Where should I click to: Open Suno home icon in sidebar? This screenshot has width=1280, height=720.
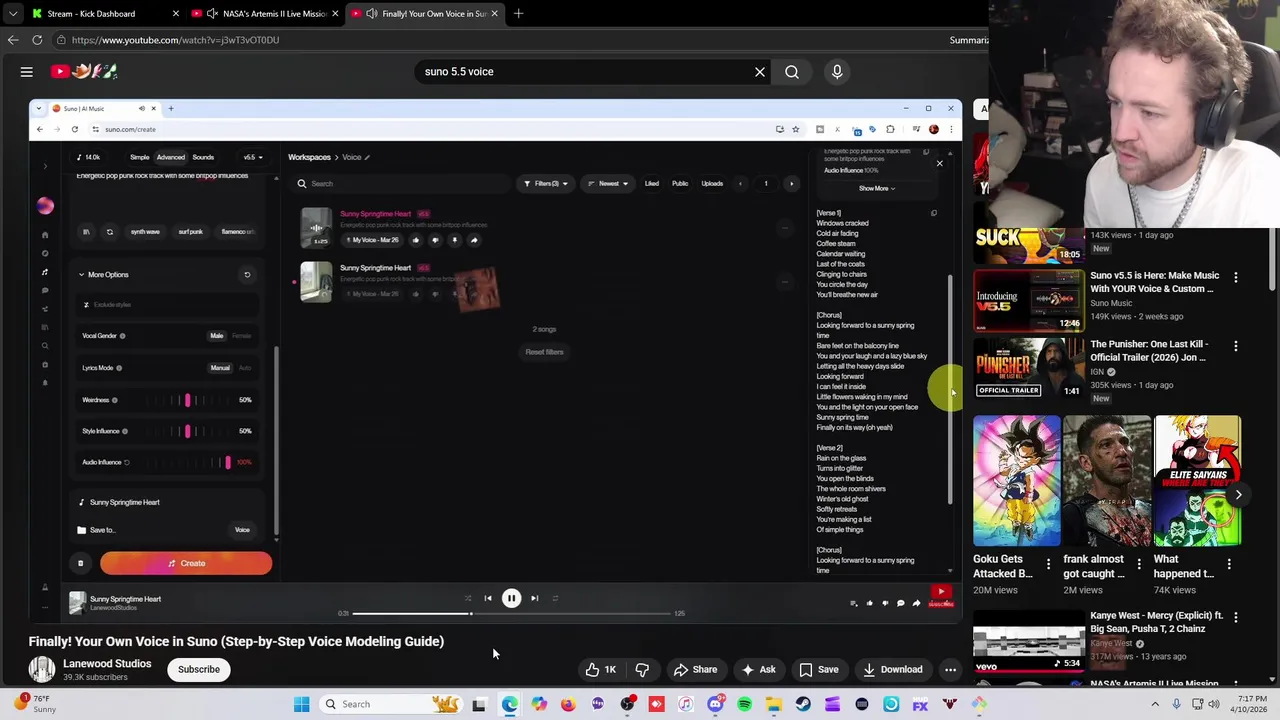(x=45, y=235)
